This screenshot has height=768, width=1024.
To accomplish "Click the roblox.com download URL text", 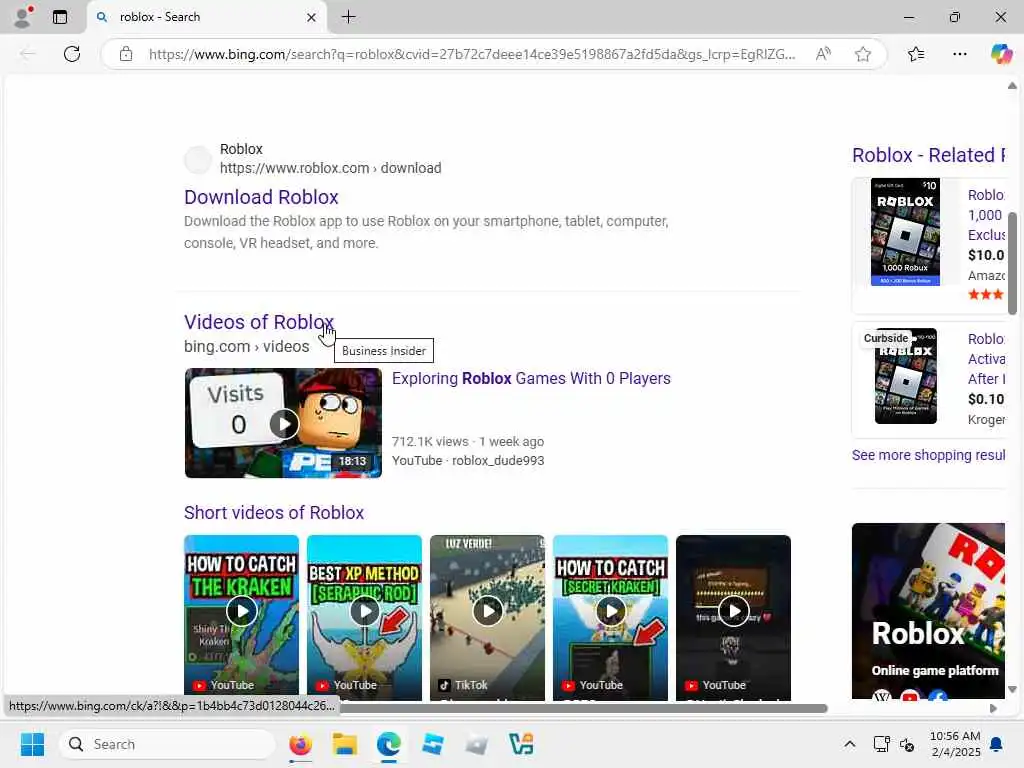I will point(330,168).
